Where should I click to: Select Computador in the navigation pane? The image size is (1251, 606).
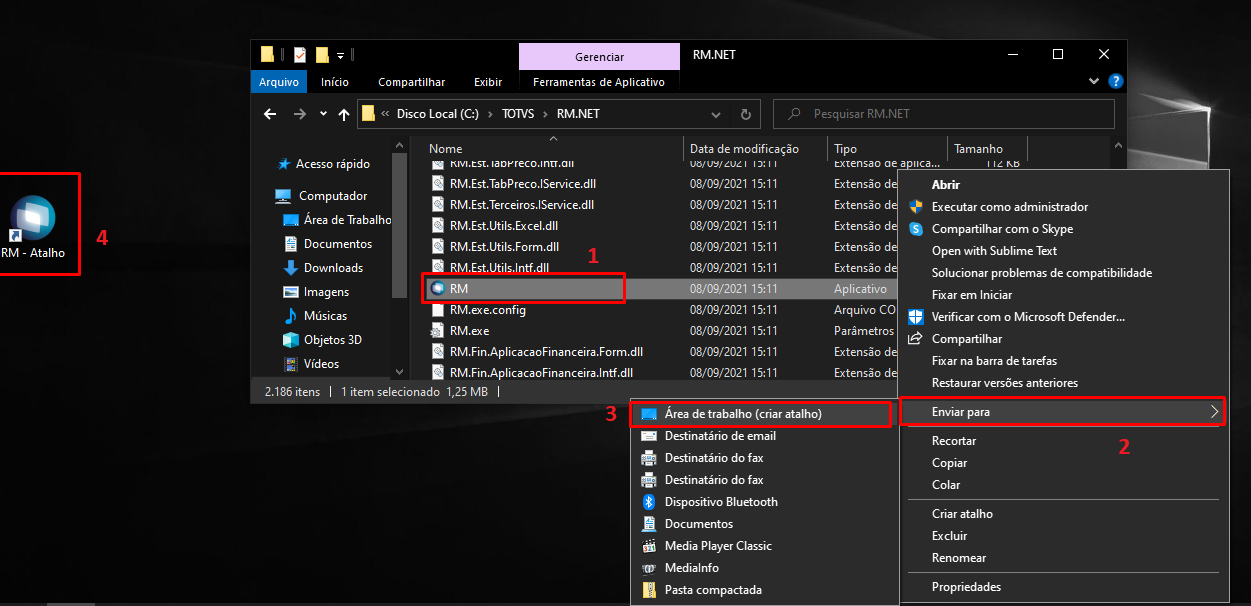click(x=333, y=196)
